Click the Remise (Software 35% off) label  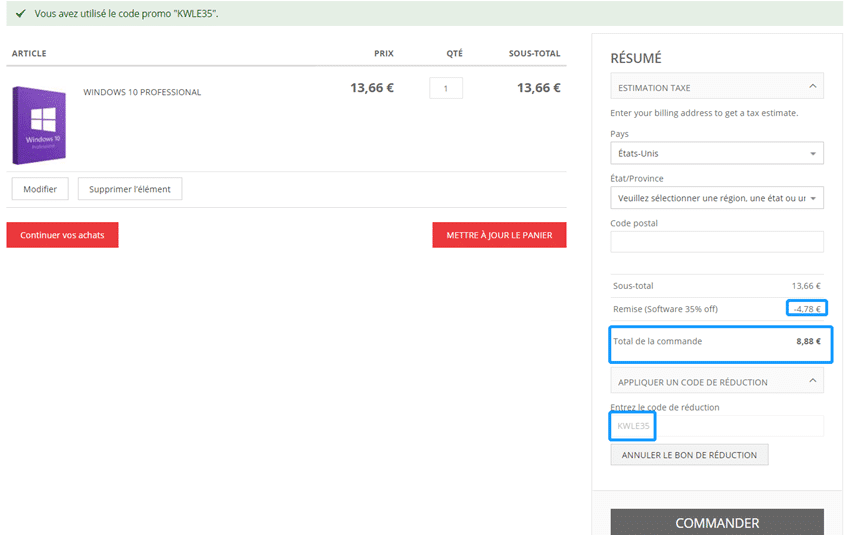(x=665, y=309)
